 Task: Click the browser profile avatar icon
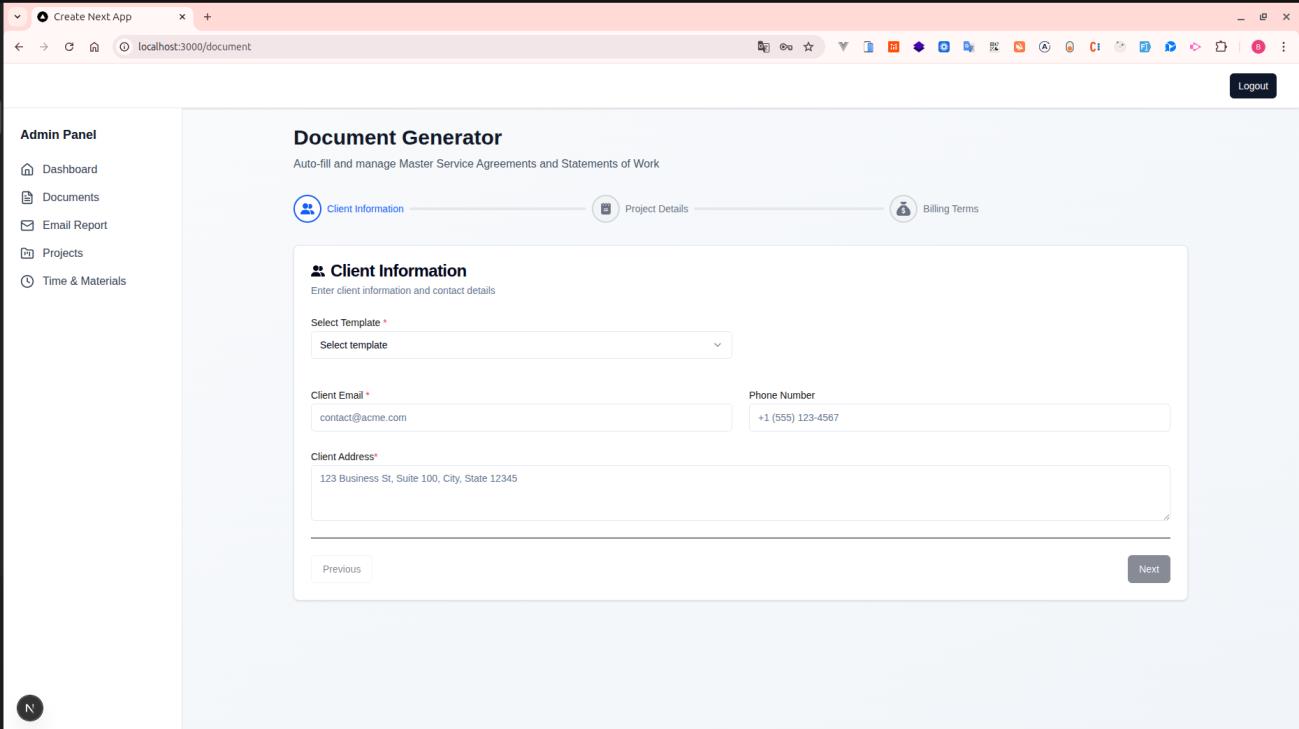point(1258,46)
